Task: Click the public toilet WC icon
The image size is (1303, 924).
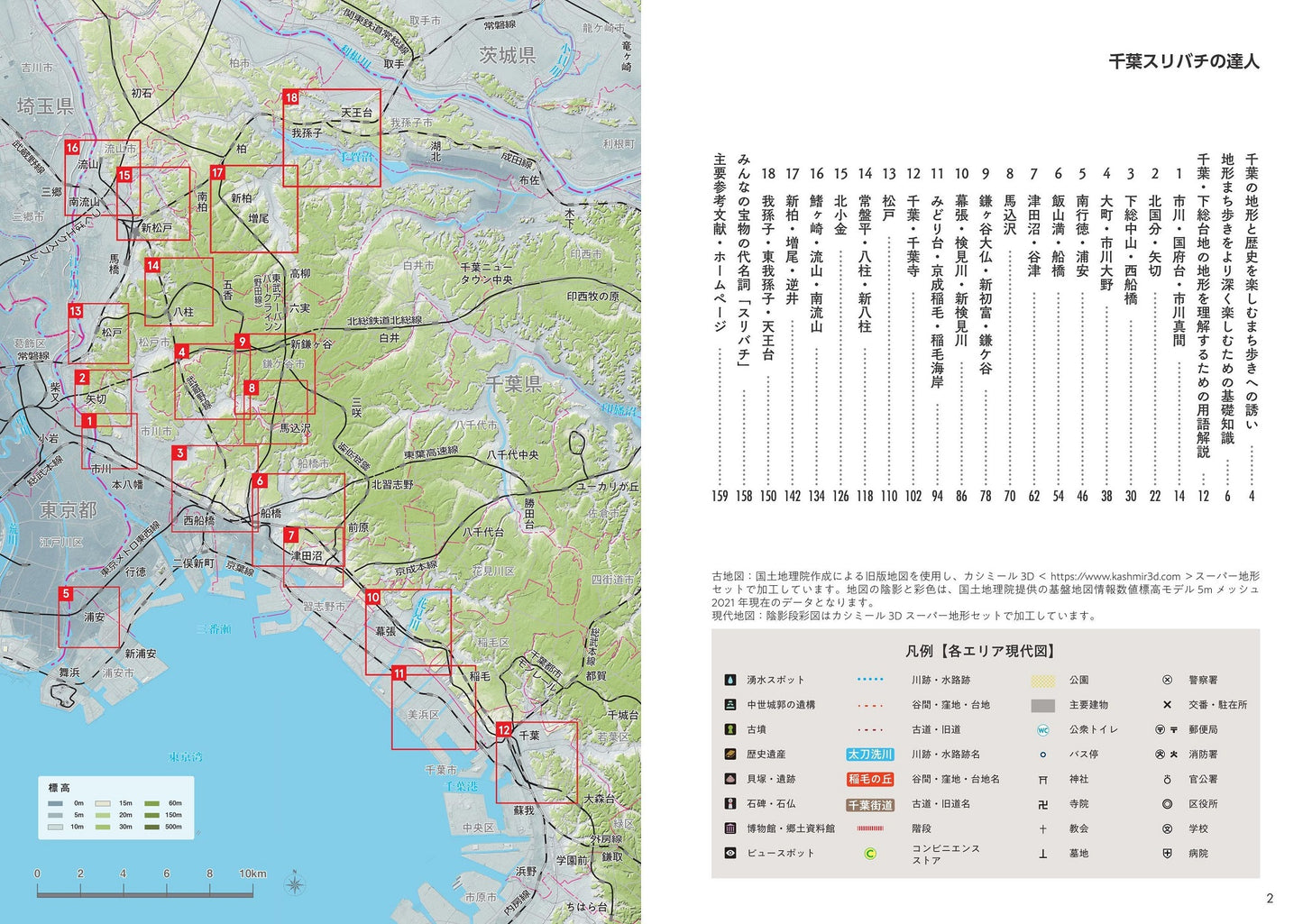Action: coord(1042,729)
